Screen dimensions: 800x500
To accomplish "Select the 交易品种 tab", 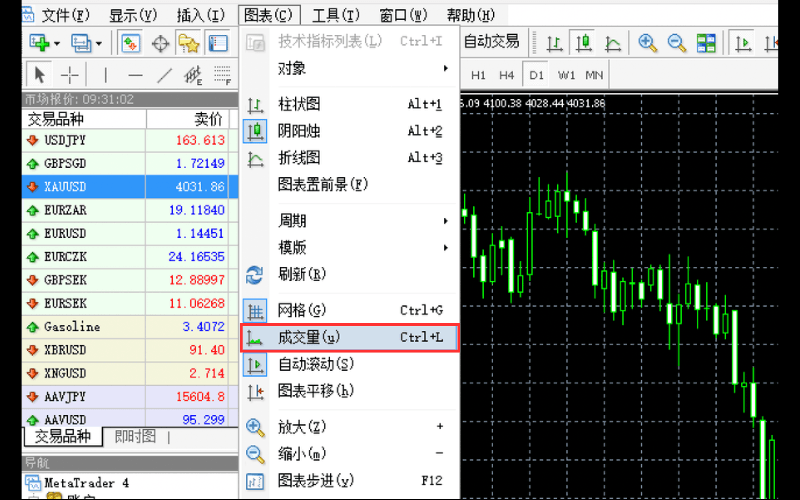I will pyautogui.click(x=63, y=437).
